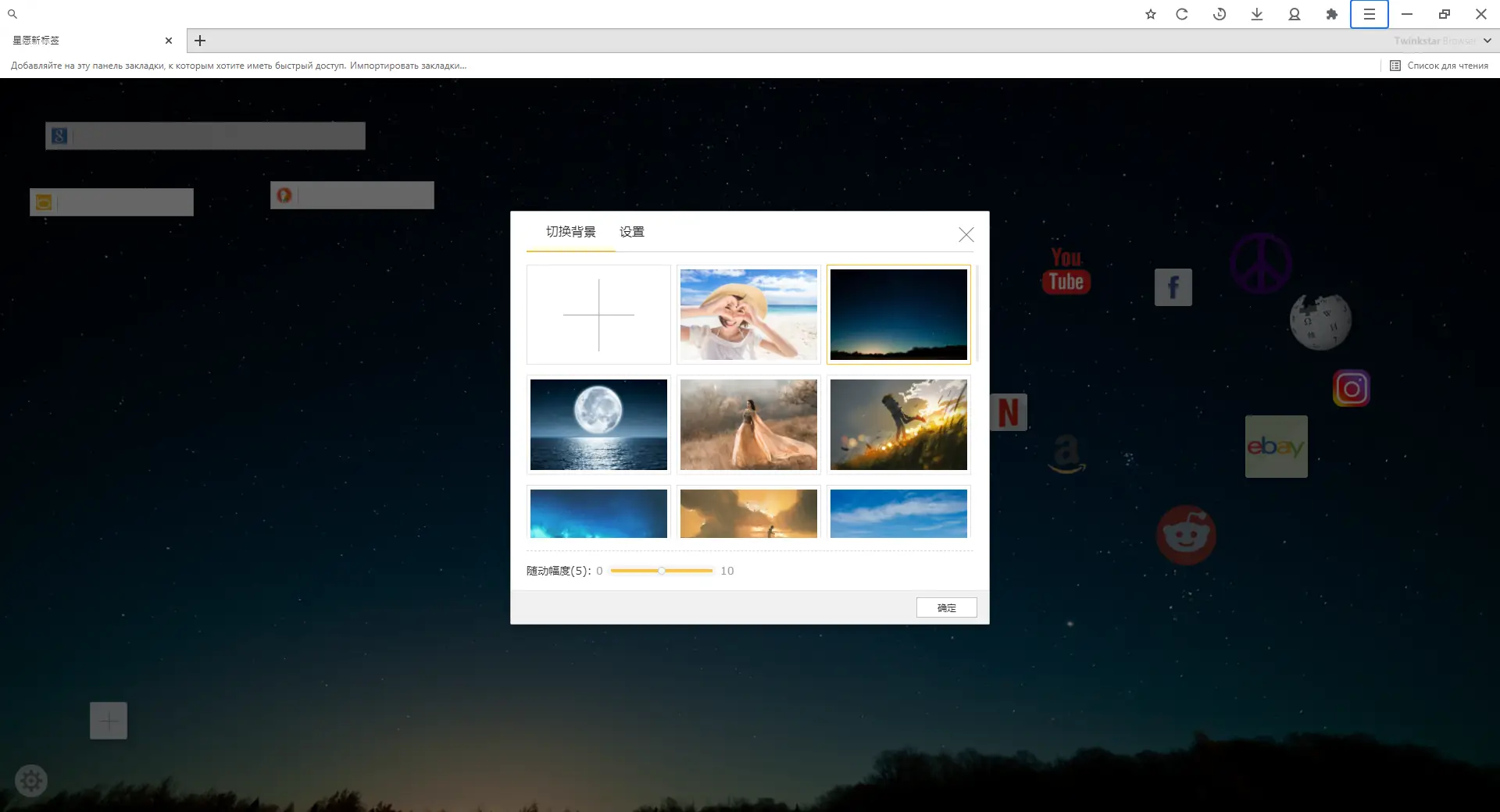Open the extensions puzzle icon
Image resolution: width=1500 pixels, height=812 pixels.
[1331, 13]
